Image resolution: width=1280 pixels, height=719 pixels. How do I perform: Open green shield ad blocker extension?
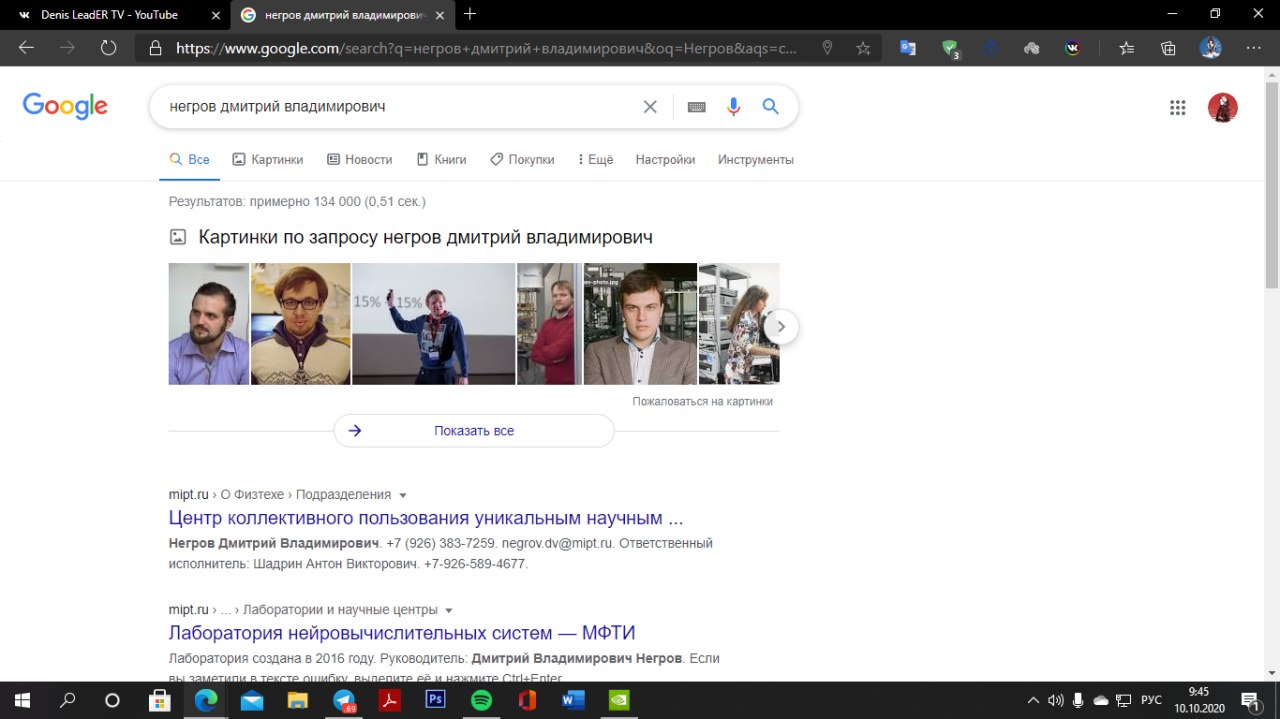tap(951, 48)
